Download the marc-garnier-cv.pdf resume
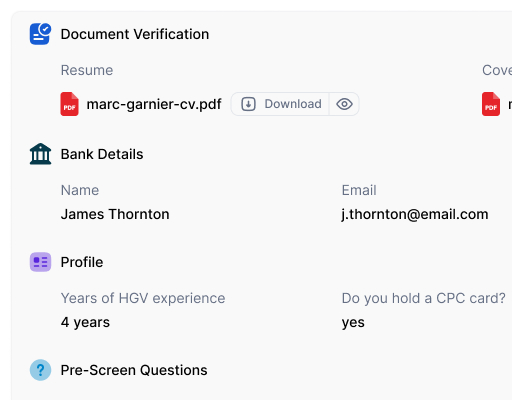This screenshot has height=400, width=512. 280,104
